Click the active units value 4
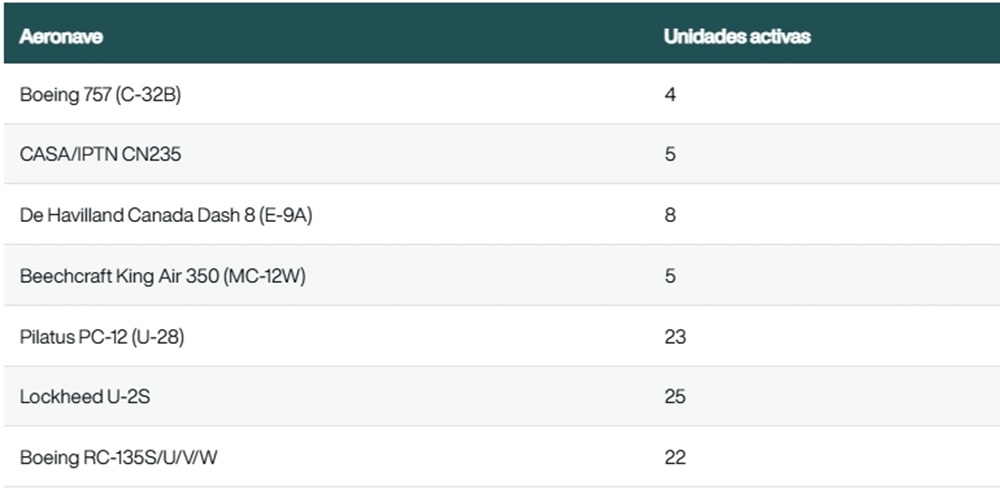Screen dimensions: 1000x490 pos(670,95)
